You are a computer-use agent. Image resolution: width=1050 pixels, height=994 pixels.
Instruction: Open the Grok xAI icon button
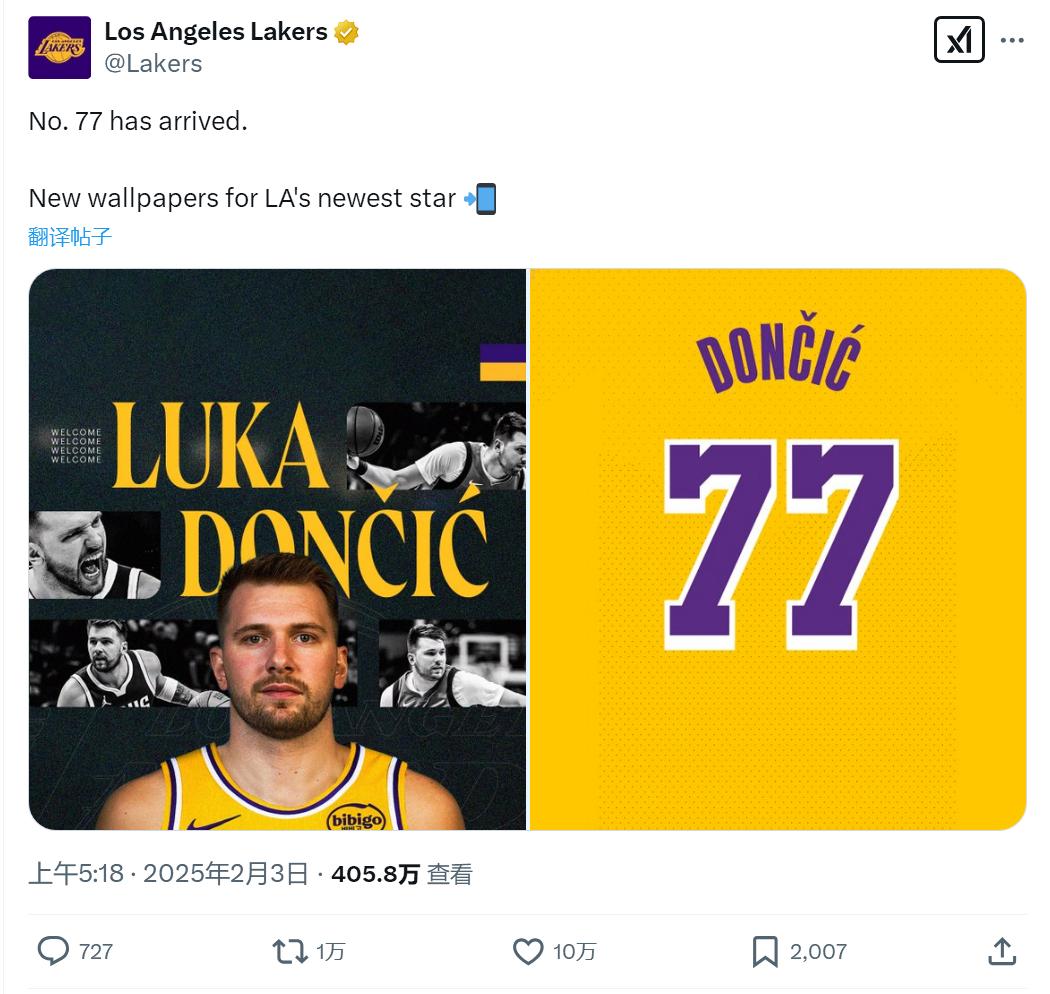click(958, 41)
